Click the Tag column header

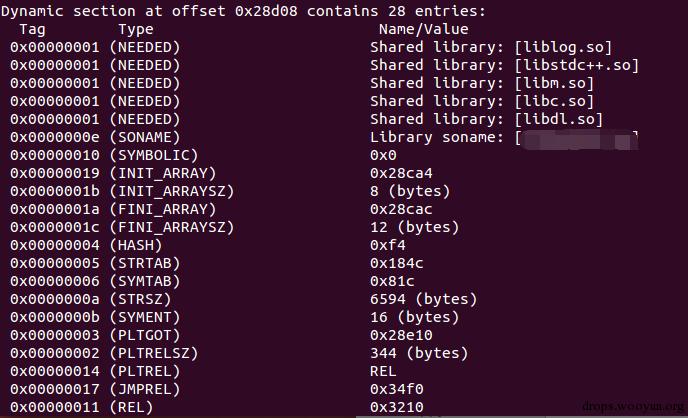tap(32, 29)
